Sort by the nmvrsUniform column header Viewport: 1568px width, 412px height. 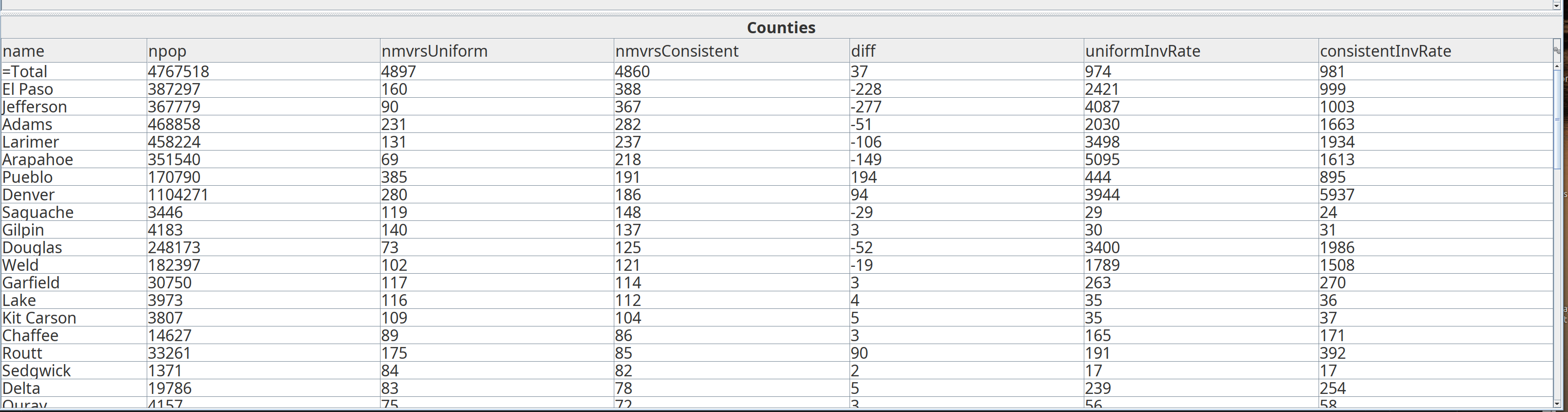(x=497, y=51)
